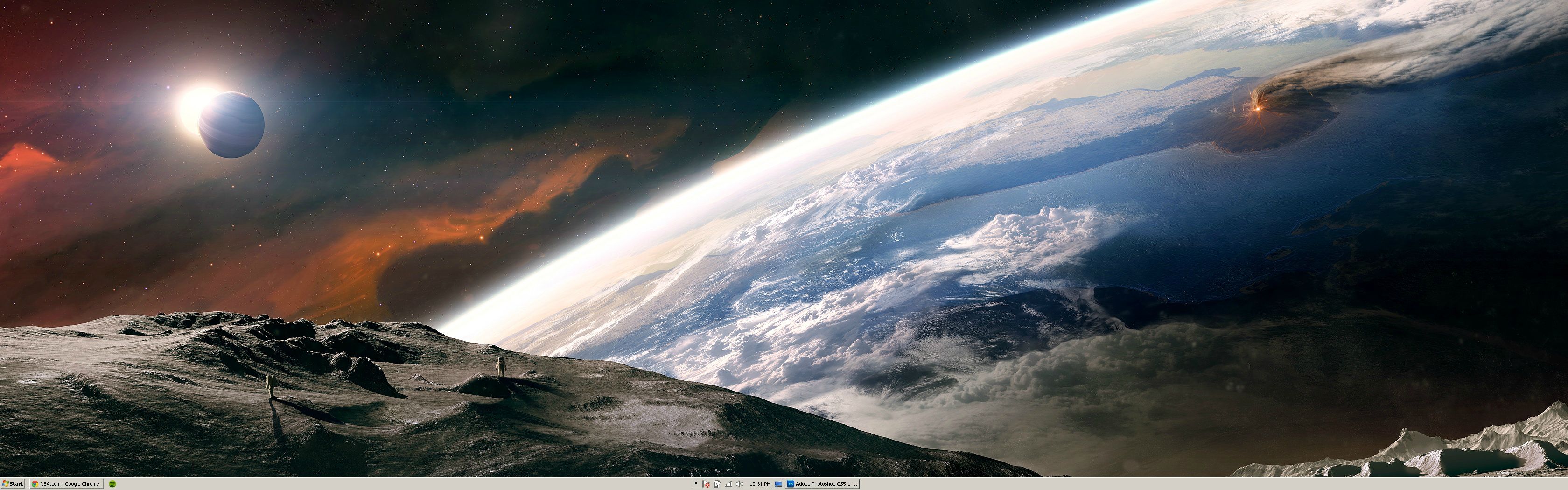
Task: Click the power plug battery icon
Action: [717, 484]
